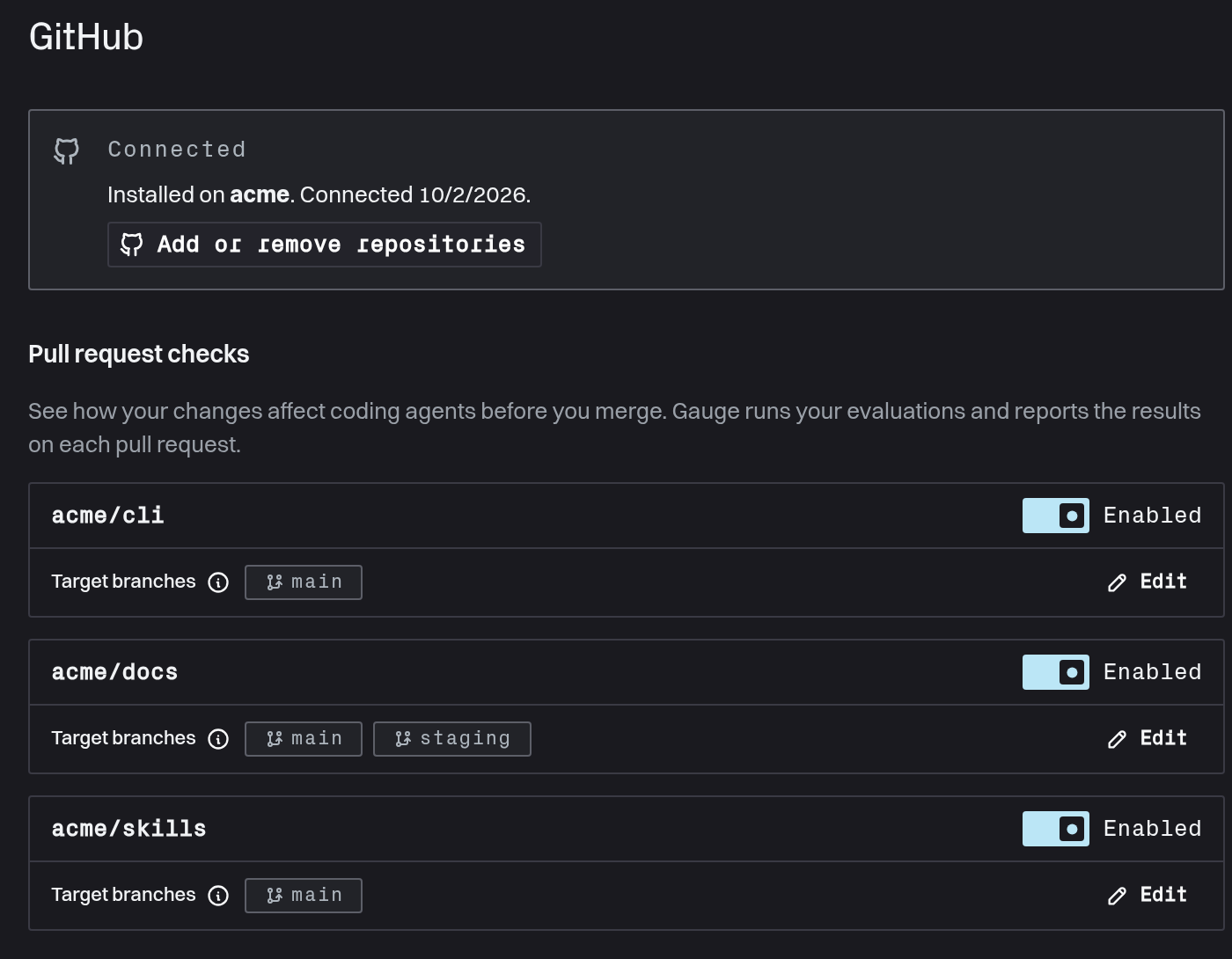Click the 'Connected' status label
This screenshot has height=959, width=1232.
(x=177, y=150)
